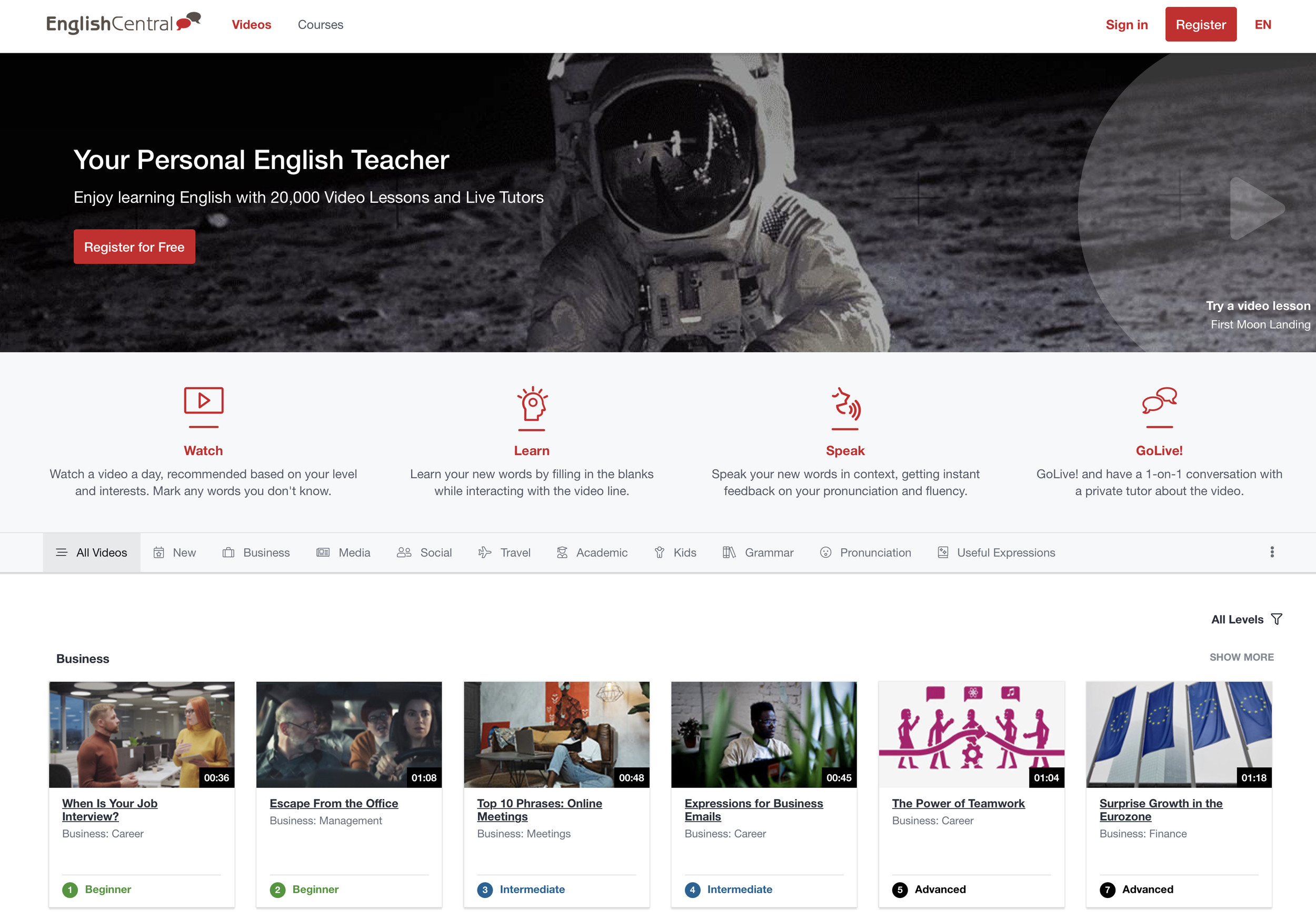Click the Watch video player icon

(204, 400)
